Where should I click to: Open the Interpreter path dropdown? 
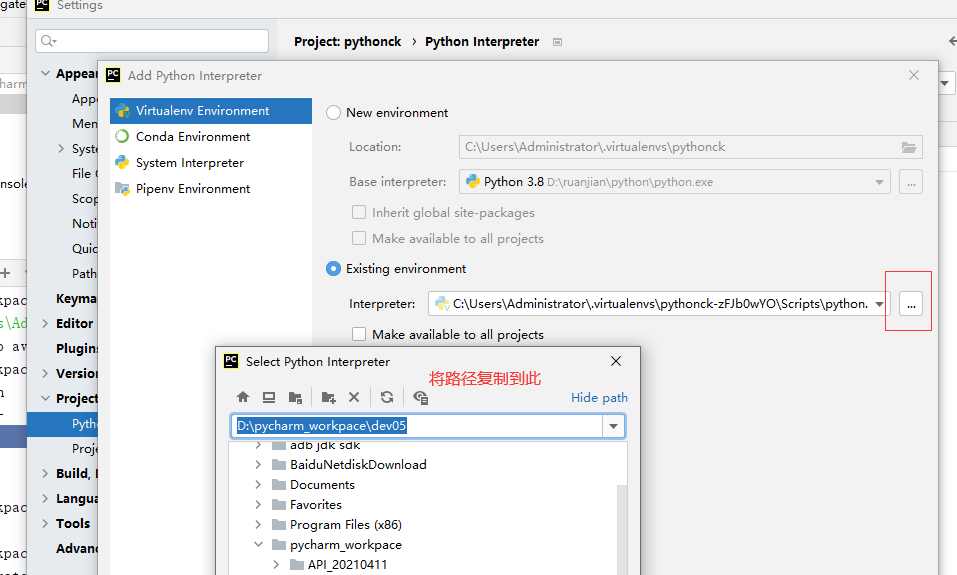click(x=879, y=304)
